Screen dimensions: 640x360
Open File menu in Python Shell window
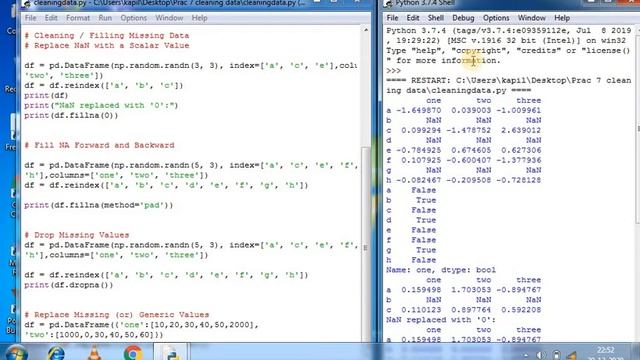(392, 18)
